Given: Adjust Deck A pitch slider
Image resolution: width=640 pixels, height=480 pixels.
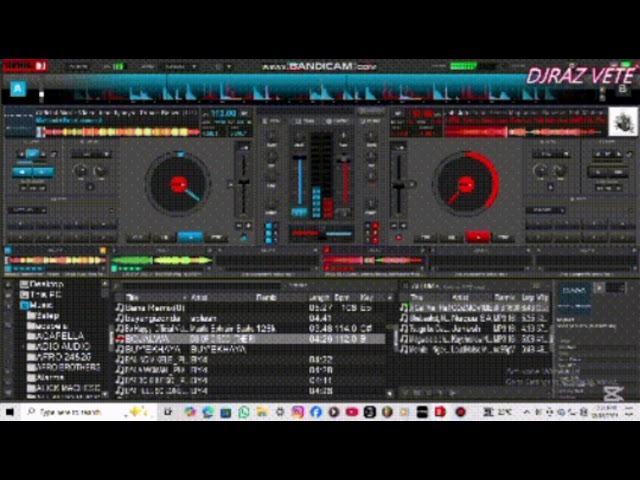Looking at the screenshot, I should pyautogui.click(x=243, y=182).
